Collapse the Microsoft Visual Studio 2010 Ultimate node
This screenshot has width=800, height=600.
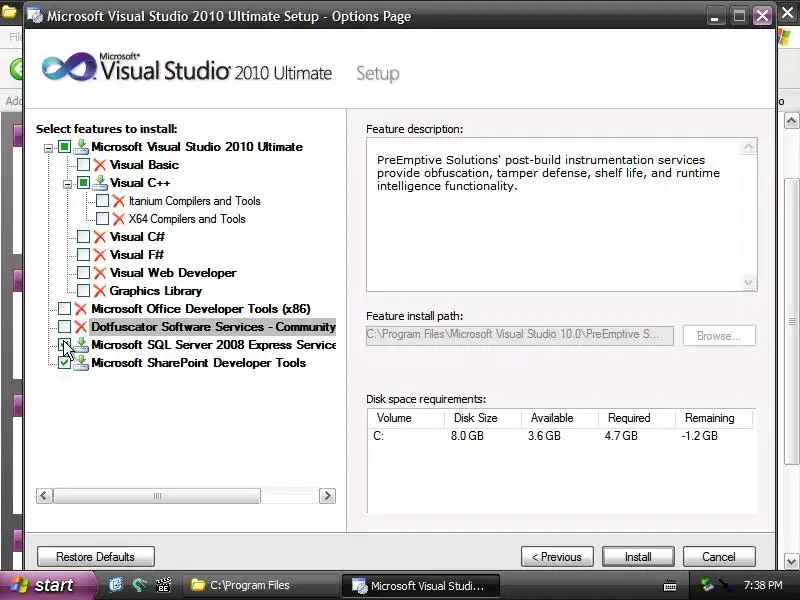(48, 148)
